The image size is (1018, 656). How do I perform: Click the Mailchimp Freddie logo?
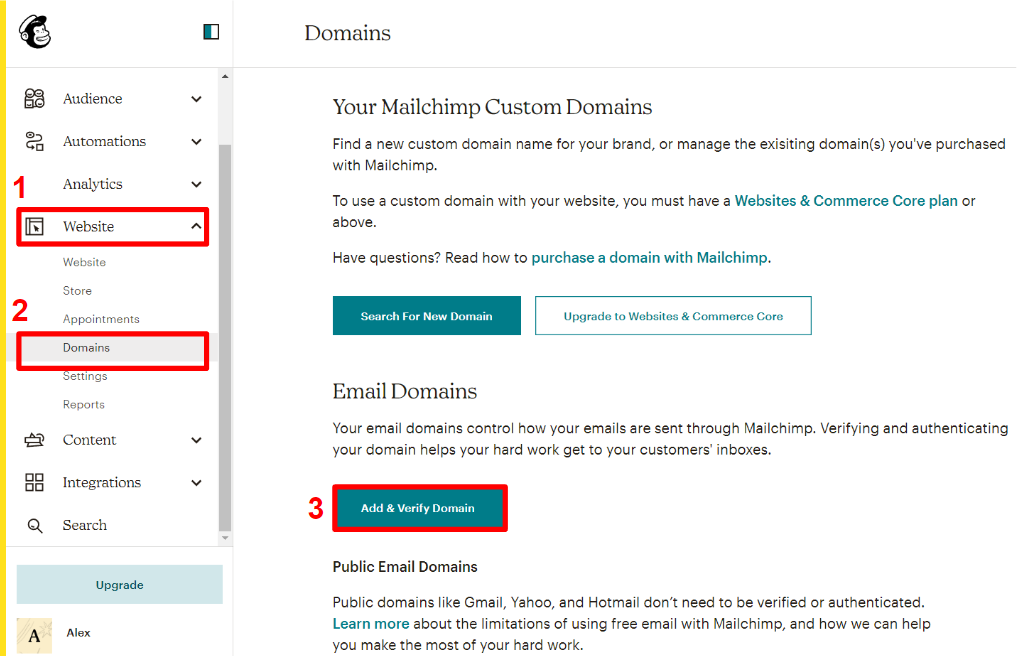(x=35, y=32)
